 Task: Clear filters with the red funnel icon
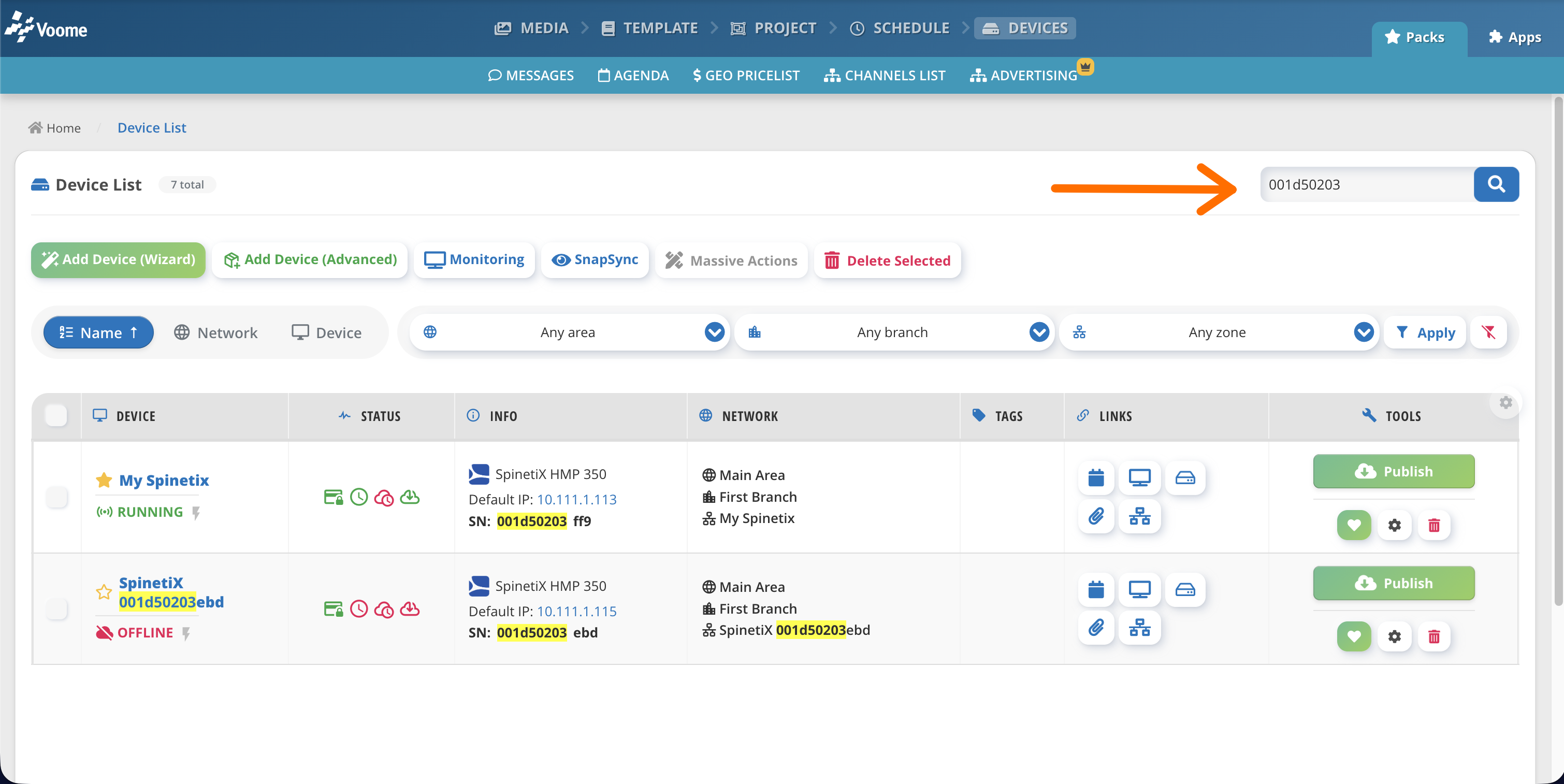click(x=1488, y=332)
